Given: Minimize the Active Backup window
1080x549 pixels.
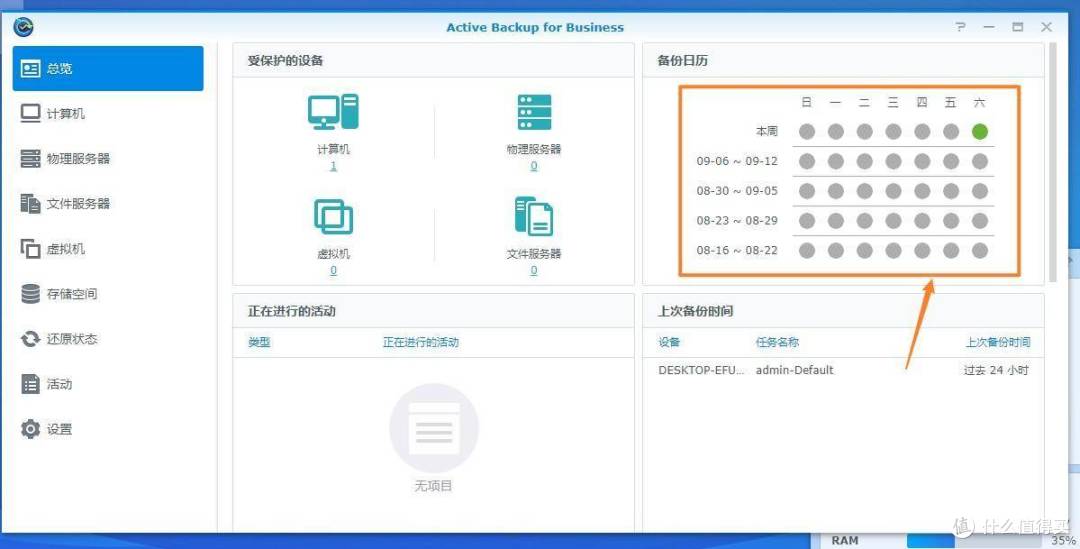Looking at the screenshot, I should (989, 27).
